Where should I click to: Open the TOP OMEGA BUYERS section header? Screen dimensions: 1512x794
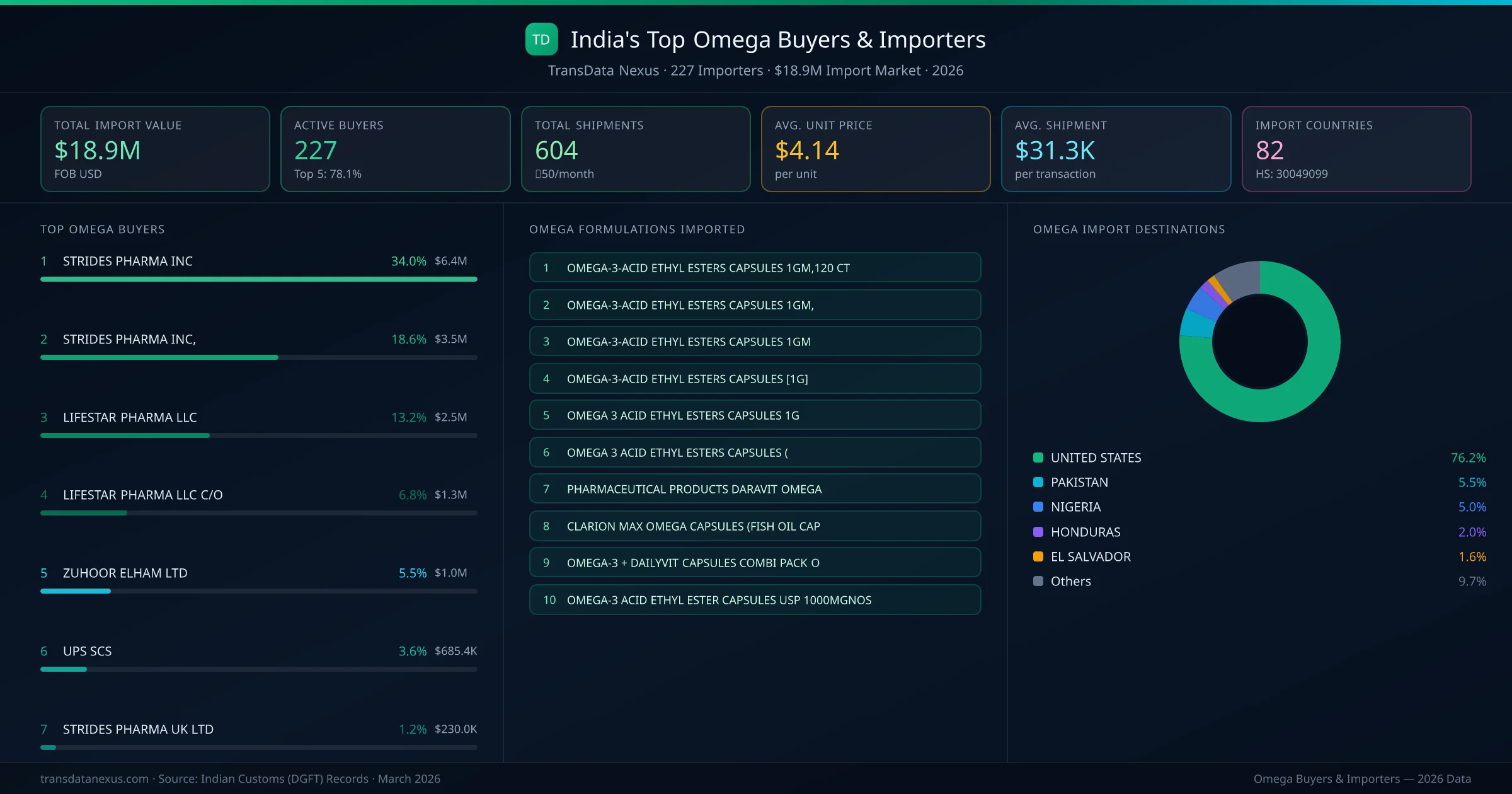point(102,229)
